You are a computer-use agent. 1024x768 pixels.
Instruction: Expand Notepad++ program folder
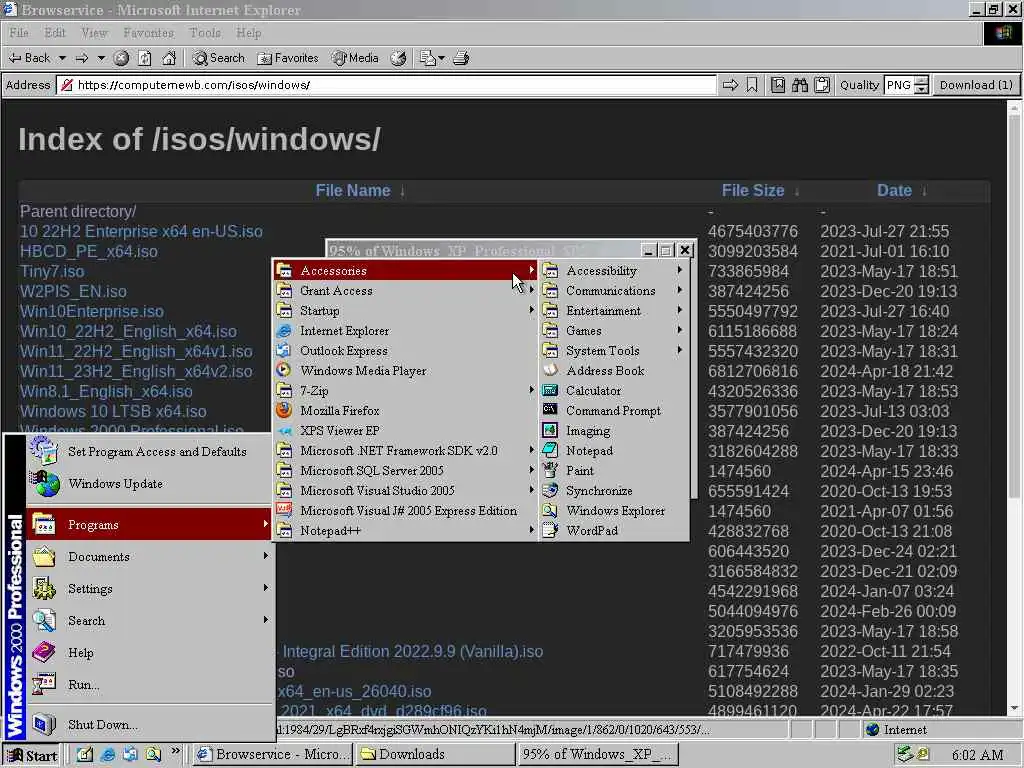405,531
